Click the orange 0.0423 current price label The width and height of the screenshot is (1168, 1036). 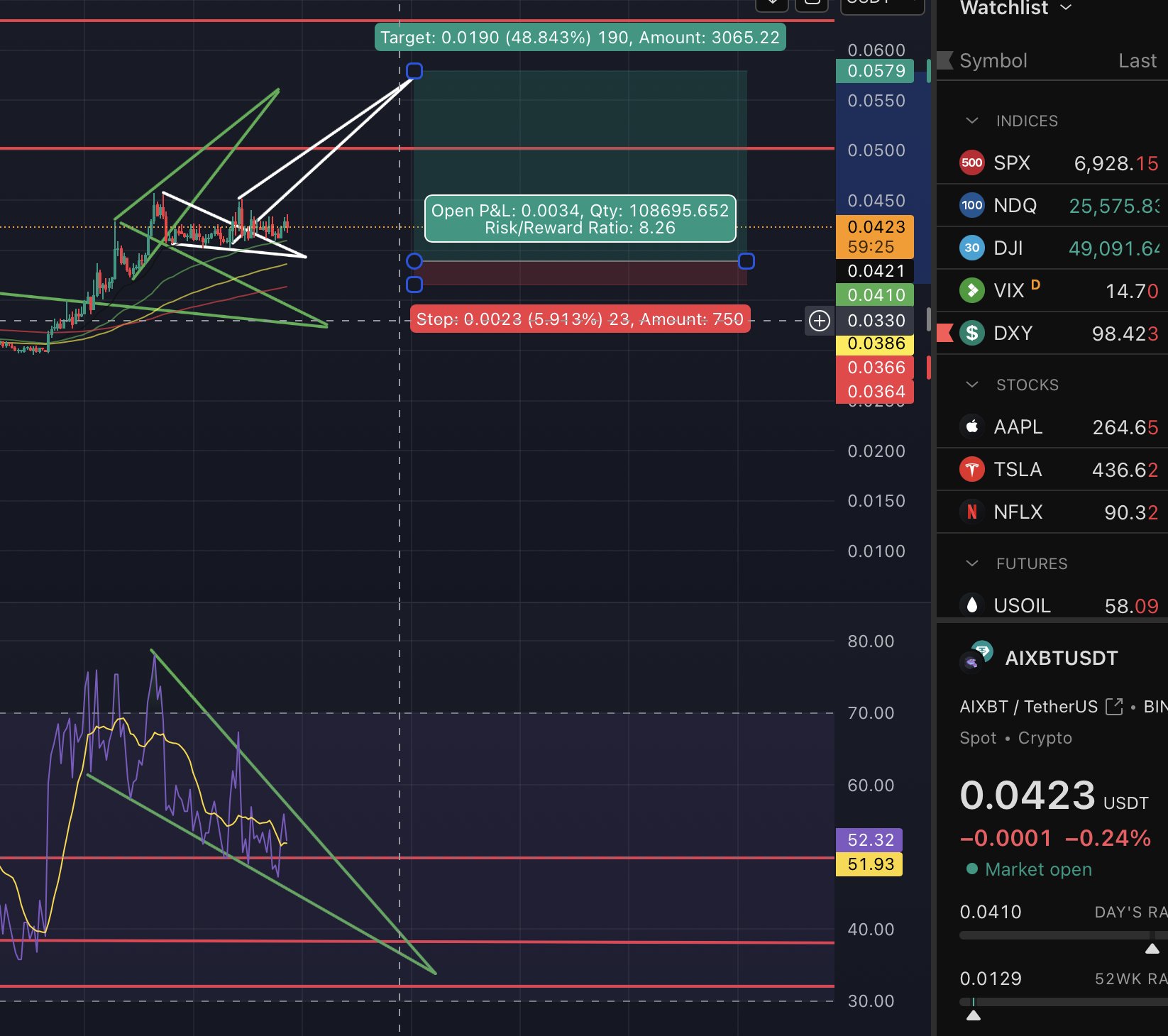875,236
